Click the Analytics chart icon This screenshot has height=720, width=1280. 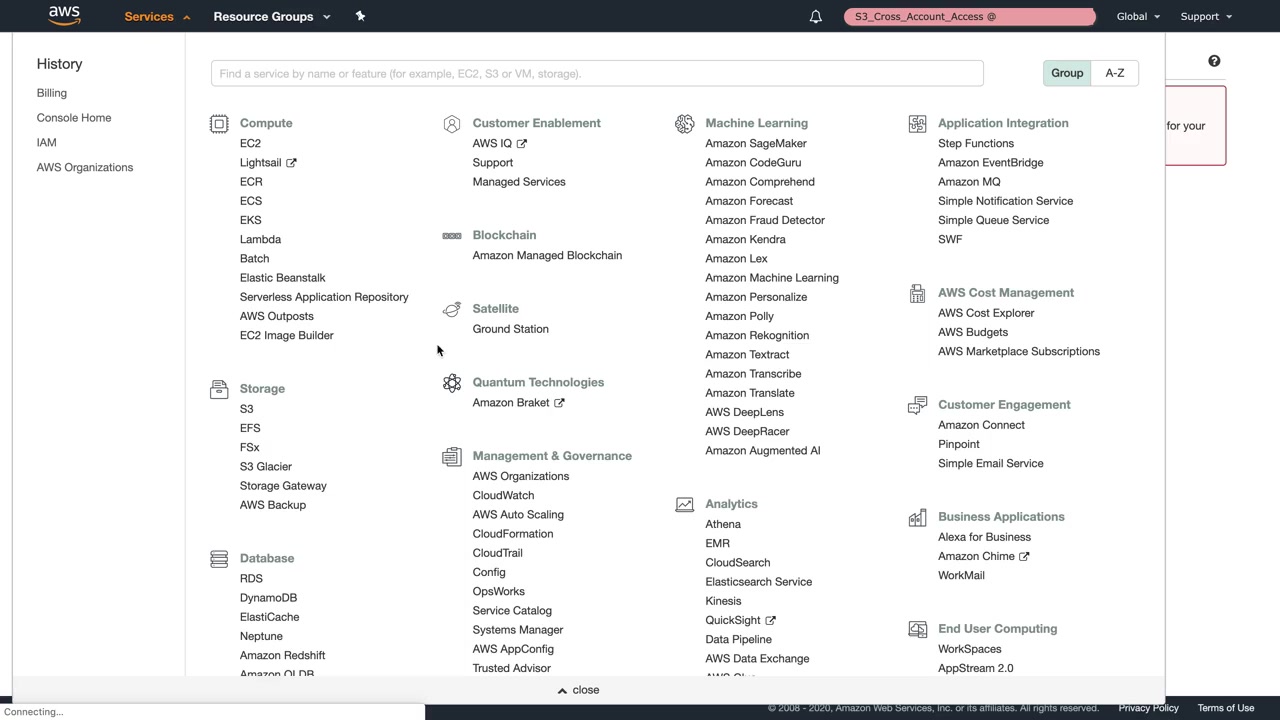tap(684, 505)
